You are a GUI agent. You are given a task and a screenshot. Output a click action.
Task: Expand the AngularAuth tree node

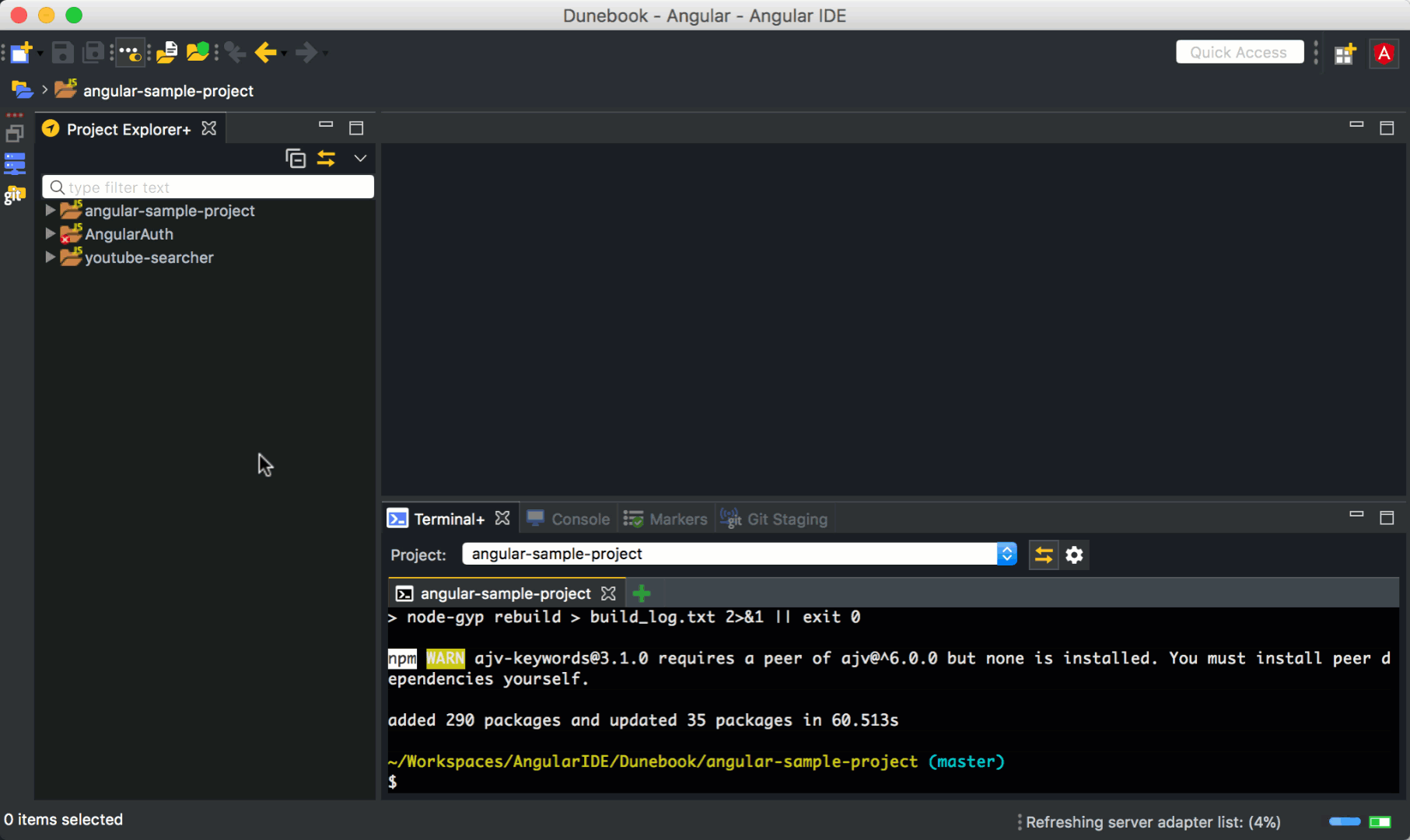point(51,233)
